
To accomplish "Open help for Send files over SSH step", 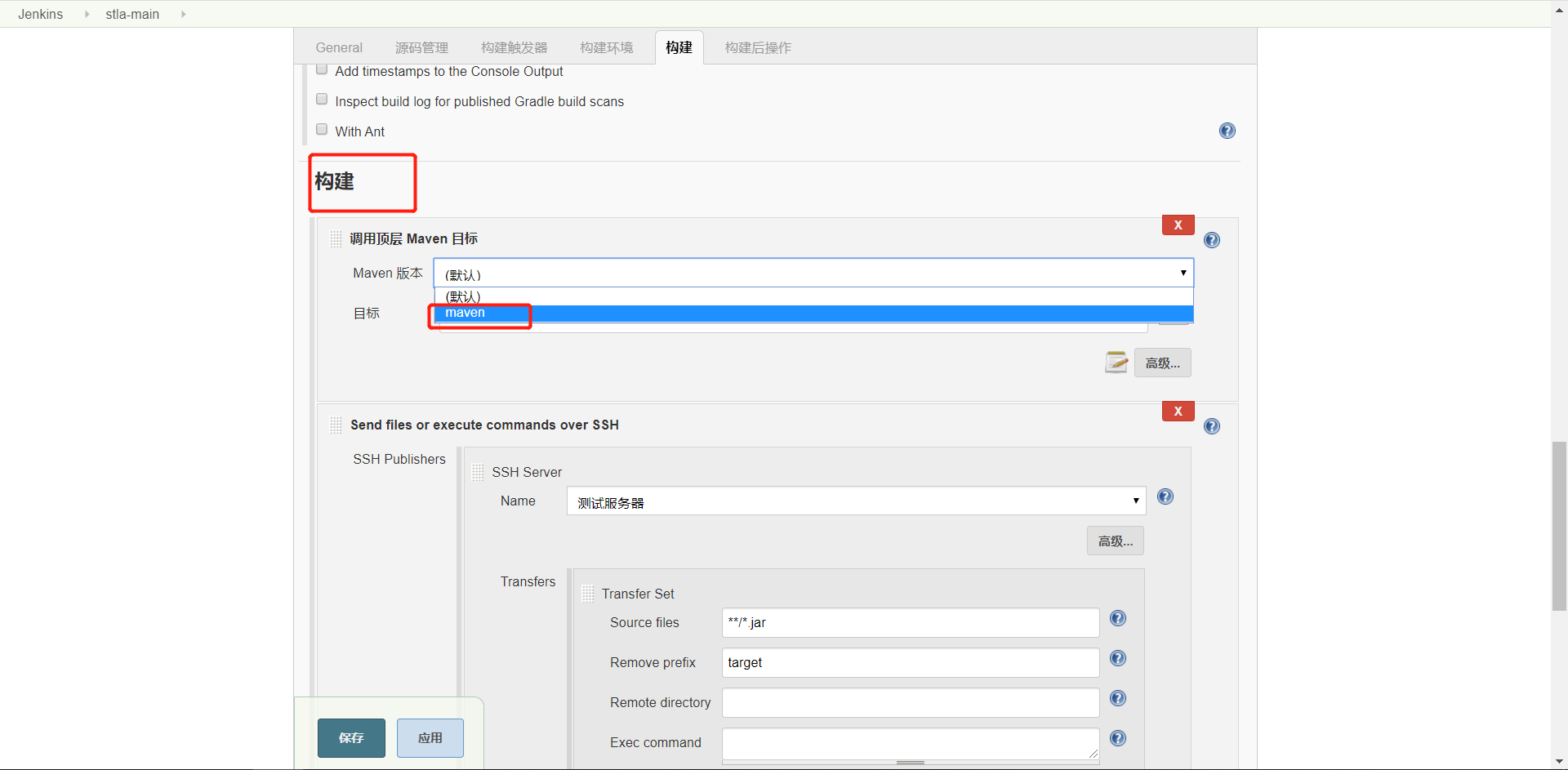I will [x=1212, y=425].
